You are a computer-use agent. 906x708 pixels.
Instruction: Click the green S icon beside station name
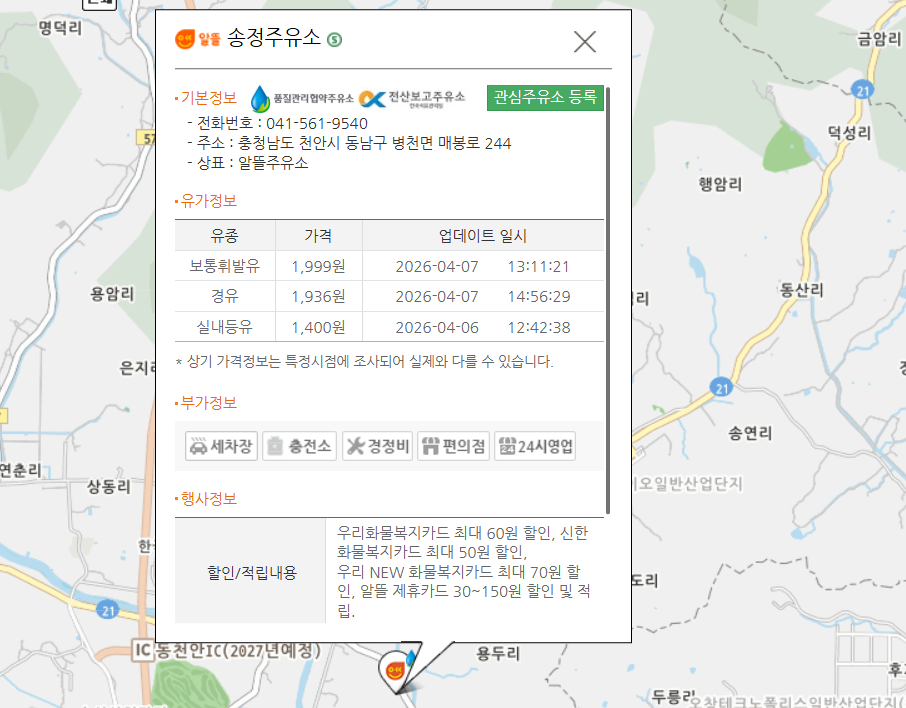pos(334,40)
